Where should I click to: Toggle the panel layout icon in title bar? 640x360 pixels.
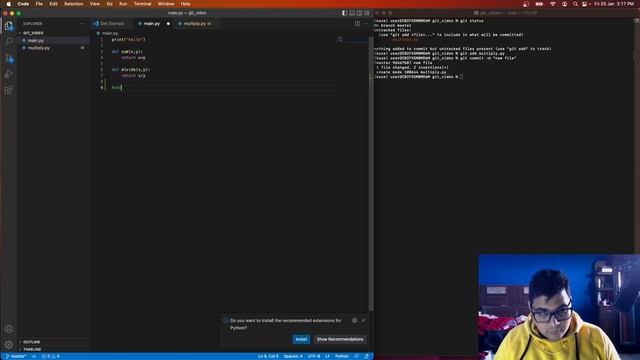352,13
